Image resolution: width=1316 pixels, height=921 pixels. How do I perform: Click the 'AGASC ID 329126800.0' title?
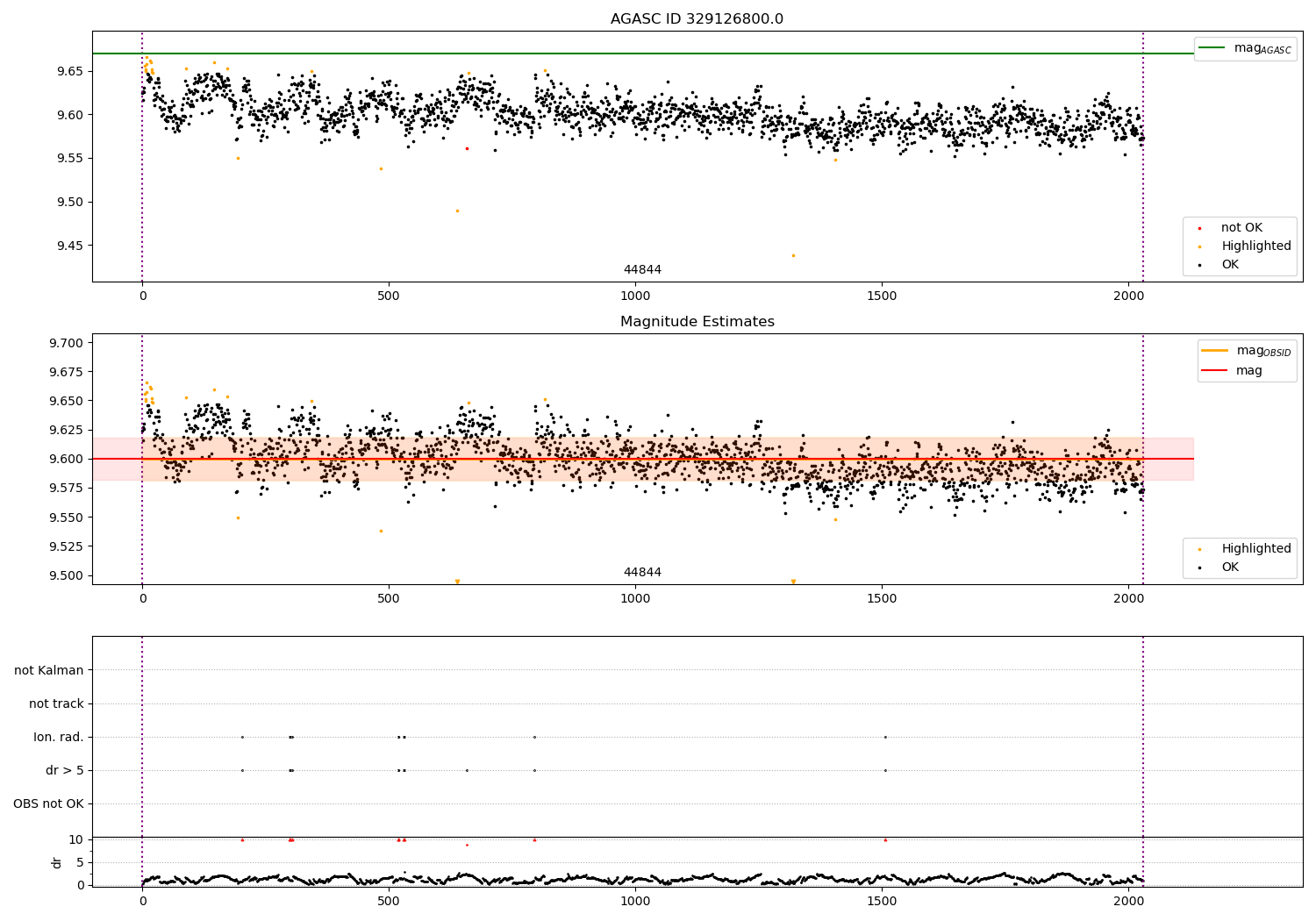click(x=697, y=19)
